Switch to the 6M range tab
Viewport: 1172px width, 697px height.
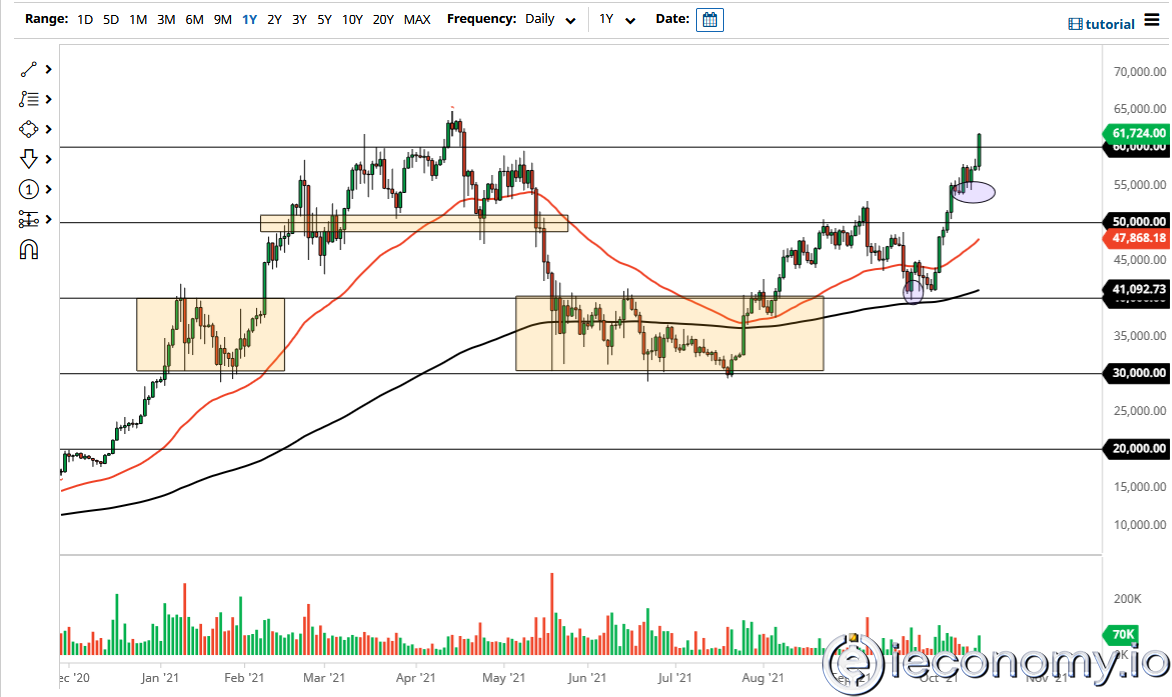193,18
